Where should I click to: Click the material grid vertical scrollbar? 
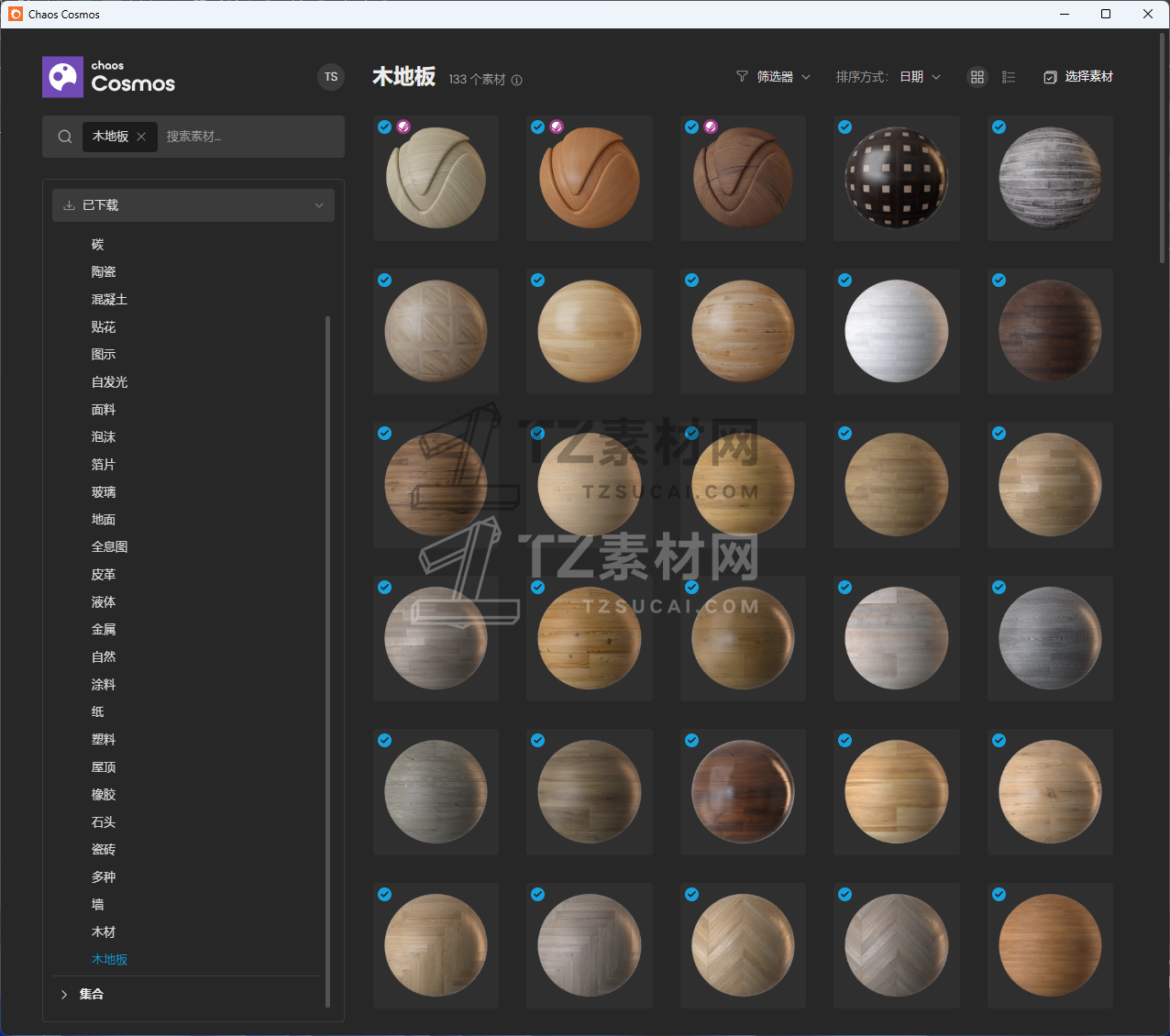[x=1163, y=149]
